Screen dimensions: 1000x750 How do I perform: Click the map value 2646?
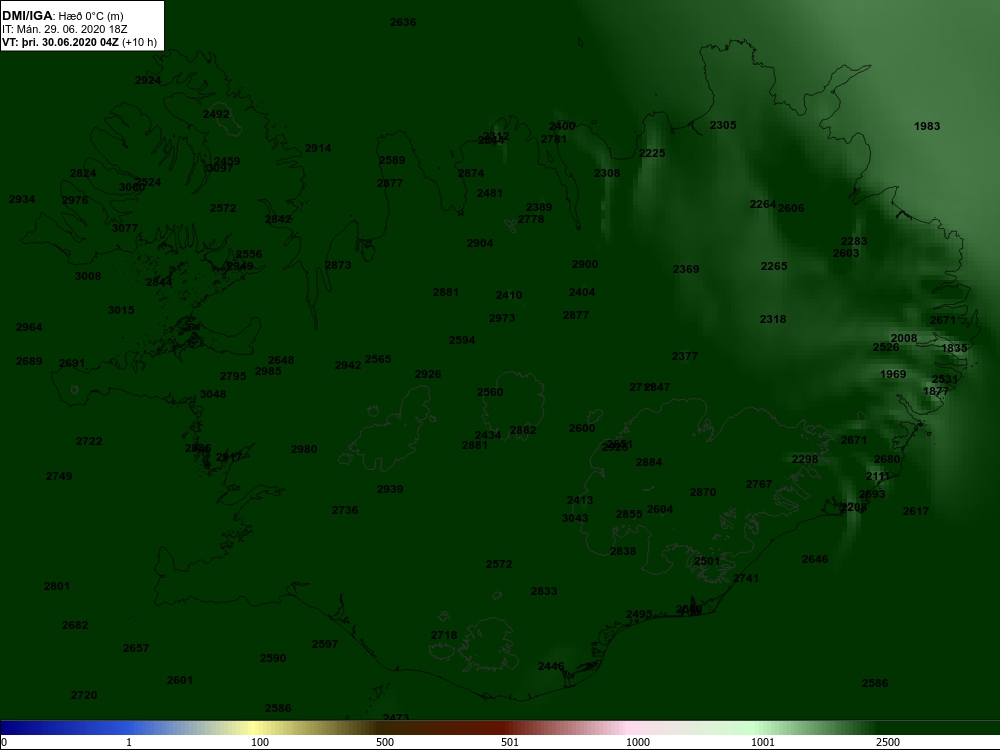click(815, 559)
